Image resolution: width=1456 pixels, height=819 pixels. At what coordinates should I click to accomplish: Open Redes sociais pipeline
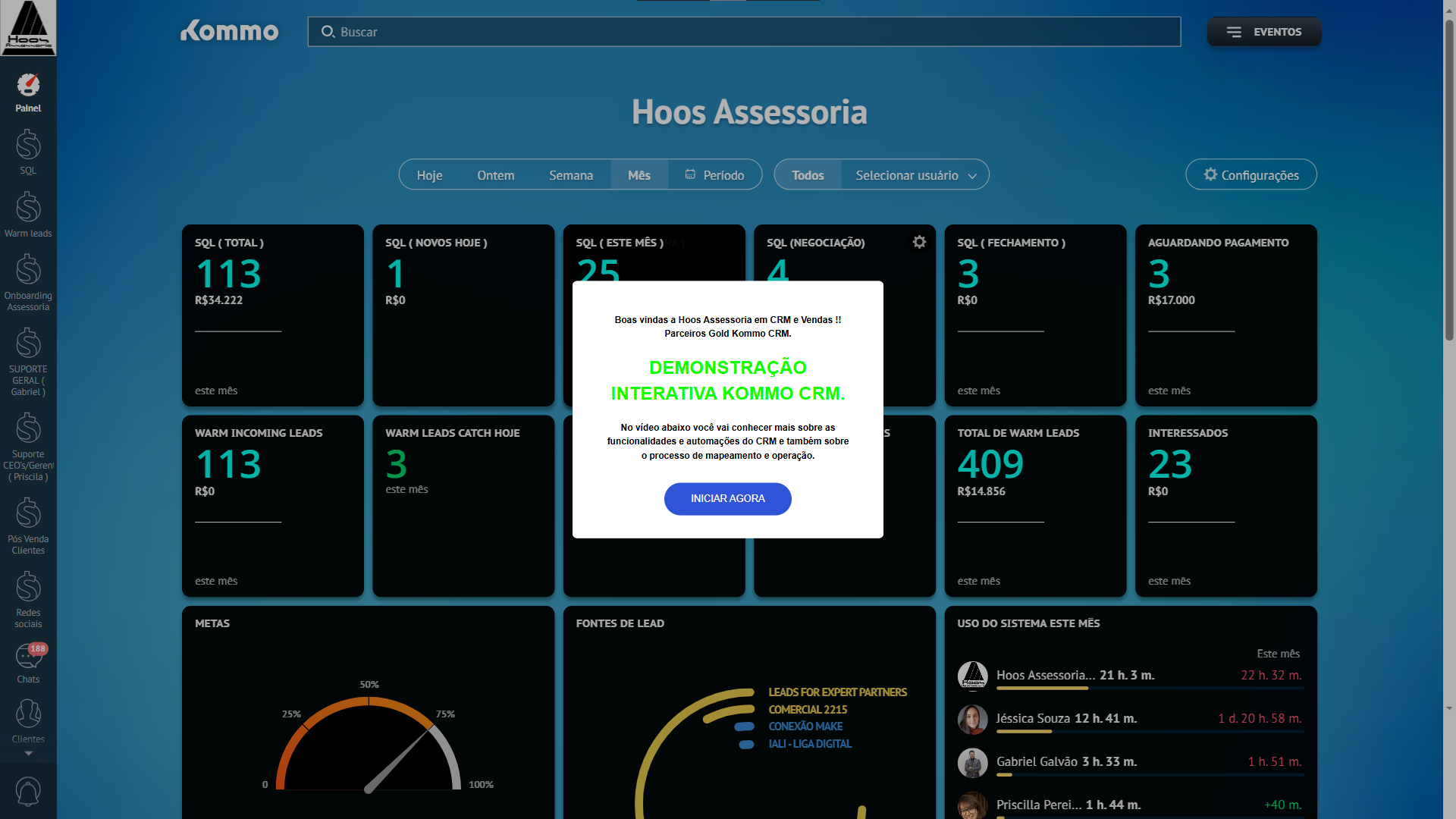pos(28,599)
